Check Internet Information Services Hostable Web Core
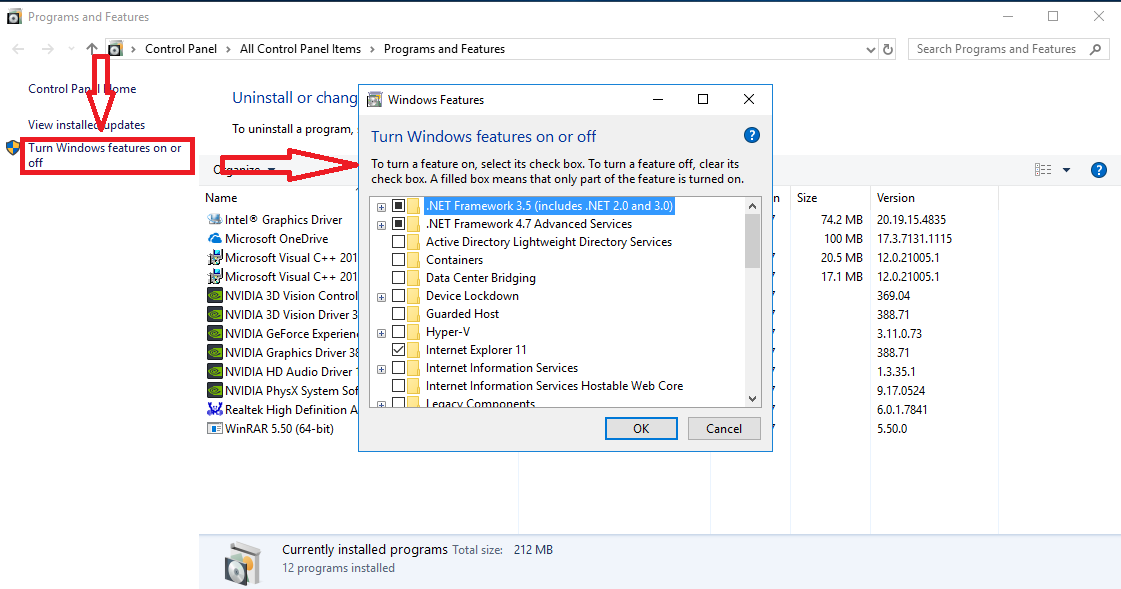The height and width of the screenshot is (589, 1121). click(x=399, y=386)
